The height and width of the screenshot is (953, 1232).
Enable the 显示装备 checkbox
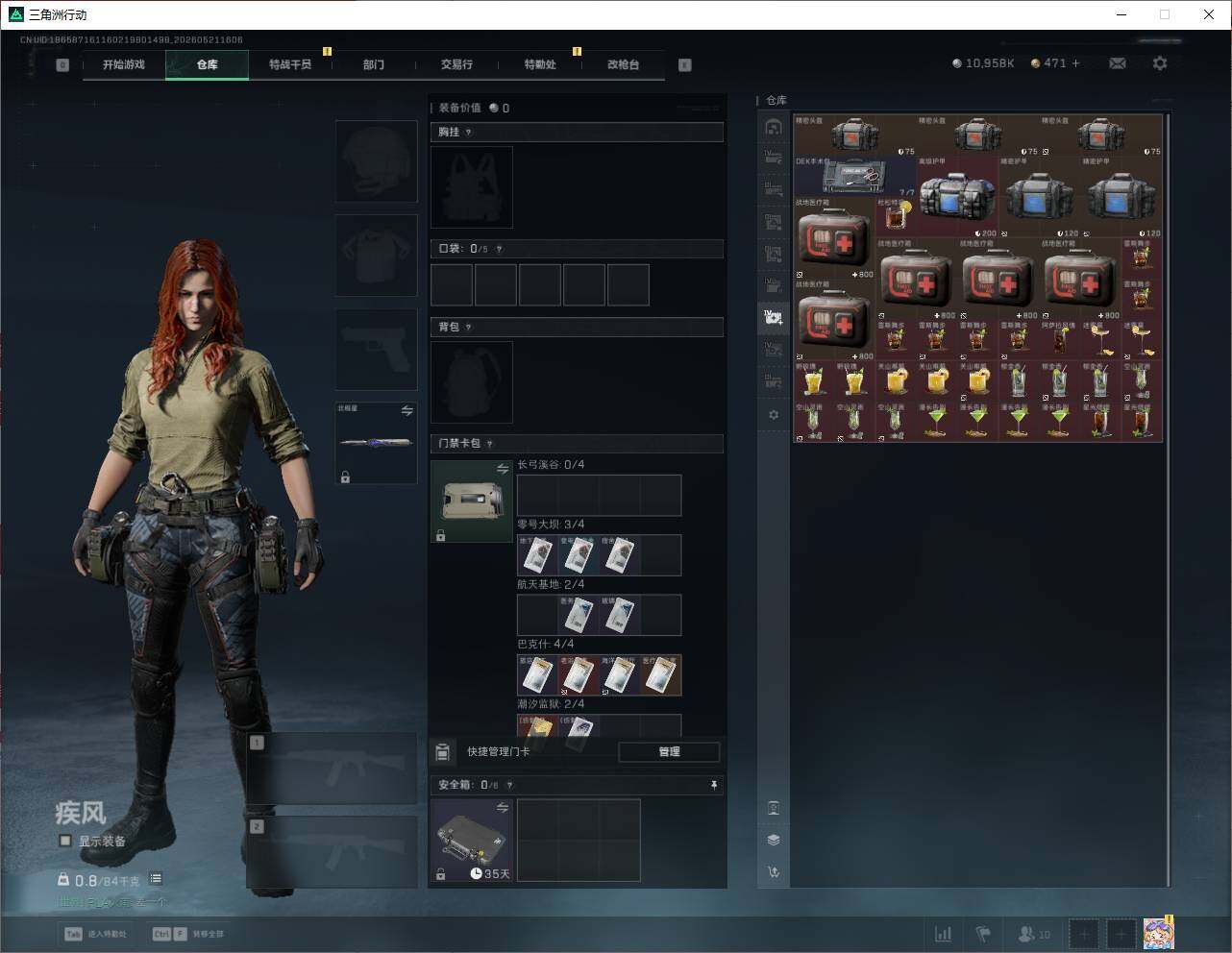[x=65, y=841]
